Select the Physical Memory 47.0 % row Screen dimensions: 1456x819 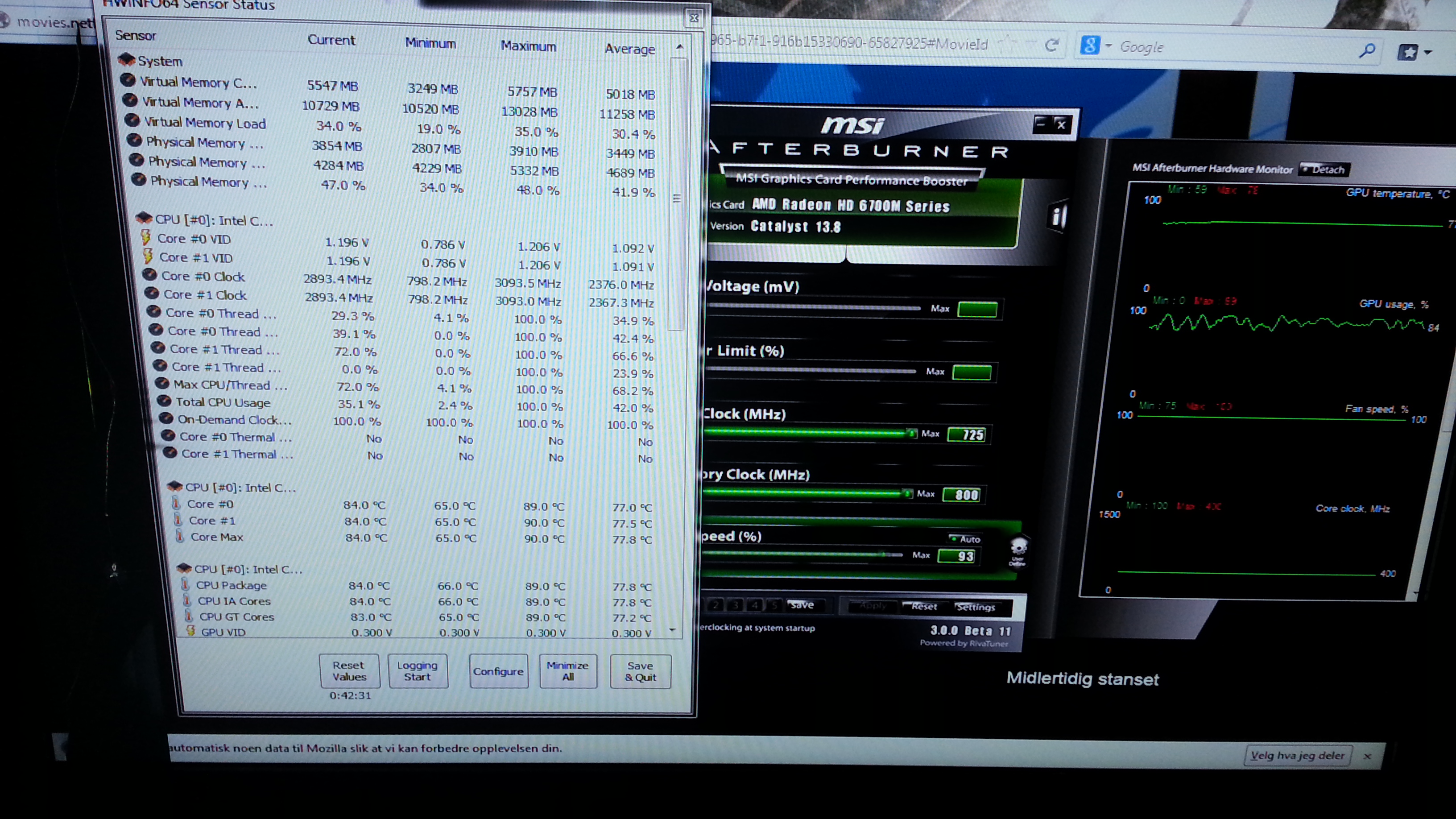click(393, 186)
